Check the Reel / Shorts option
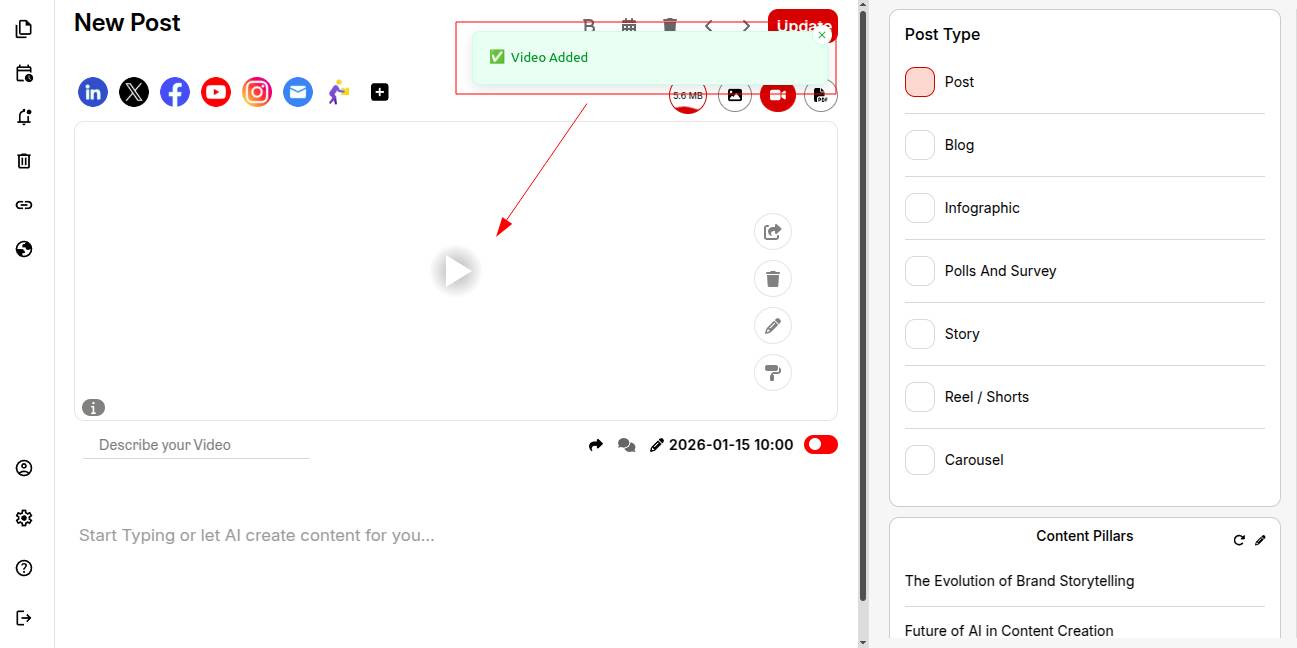The height and width of the screenshot is (648, 1297). click(920, 397)
